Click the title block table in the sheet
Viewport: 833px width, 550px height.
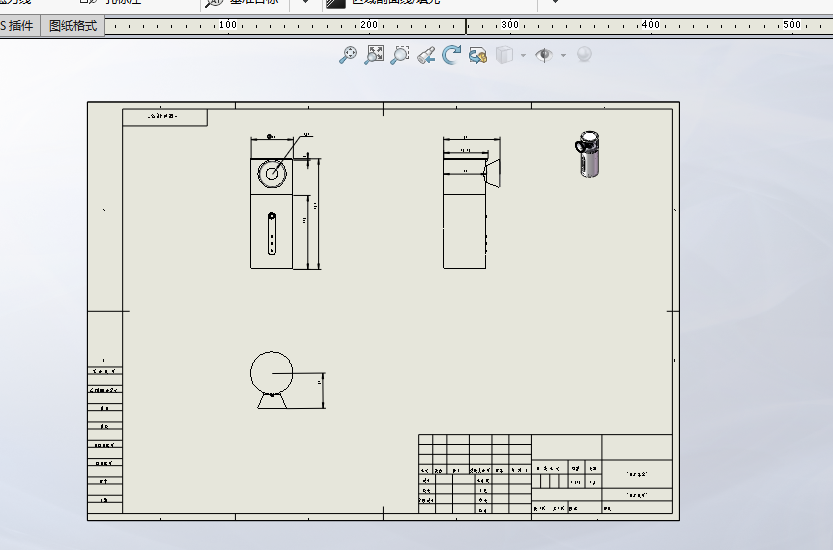point(545,476)
